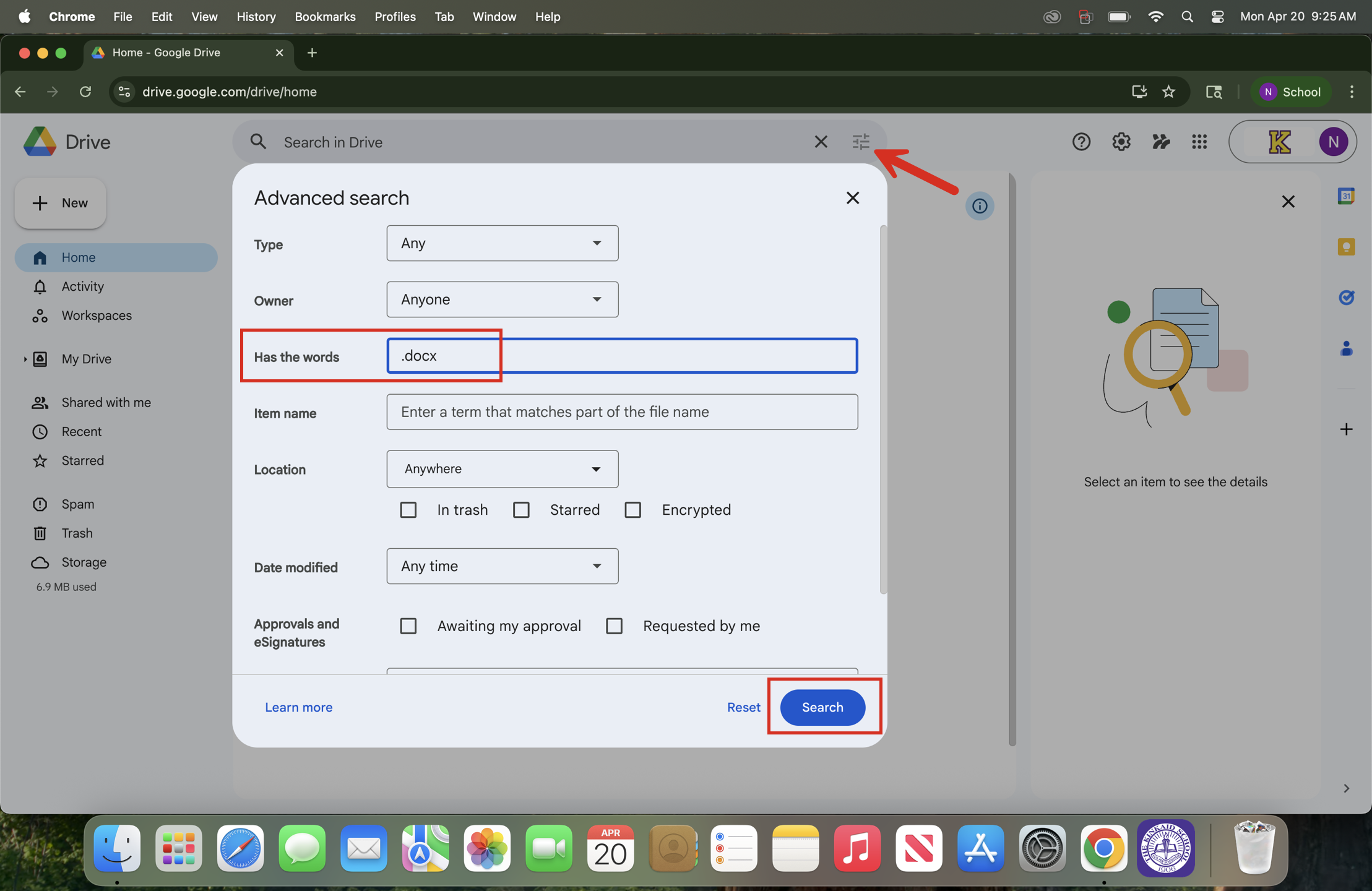Click the view details info icon
The height and width of the screenshot is (891, 1372).
tap(979, 206)
